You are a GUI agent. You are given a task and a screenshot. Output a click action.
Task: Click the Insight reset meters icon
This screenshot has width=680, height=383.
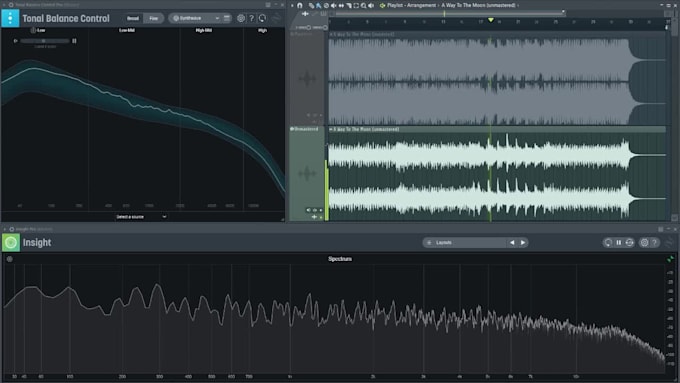(x=608, y=242)
